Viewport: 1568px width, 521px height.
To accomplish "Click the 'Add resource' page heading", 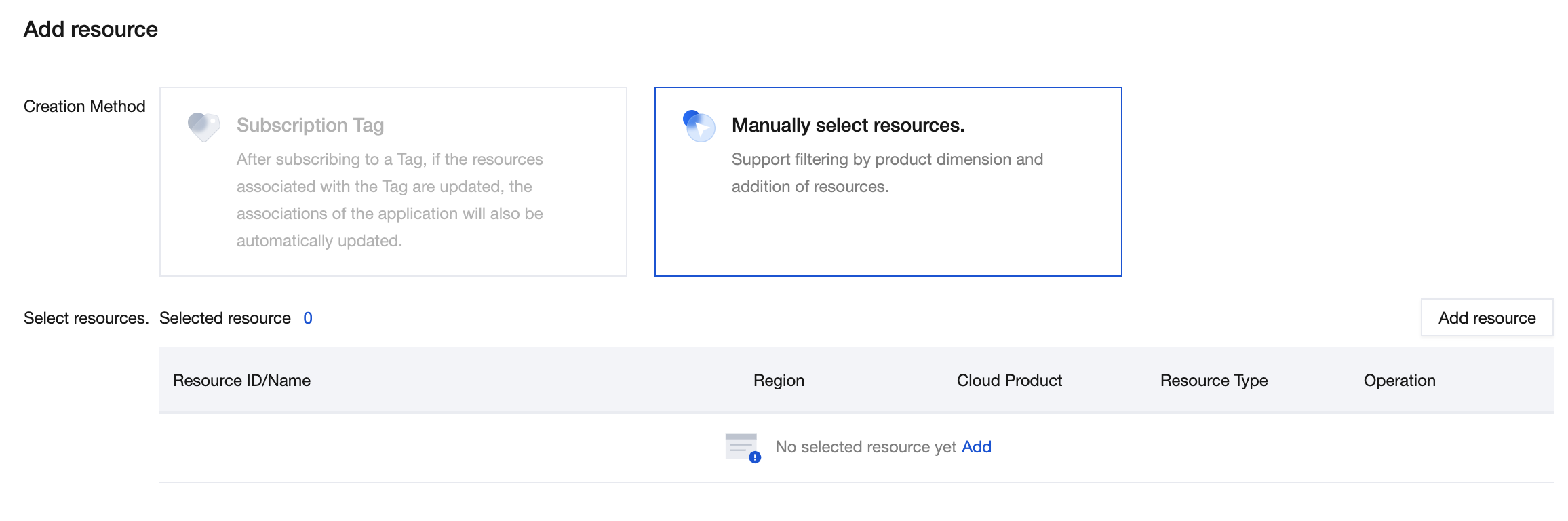I will 91,30.
